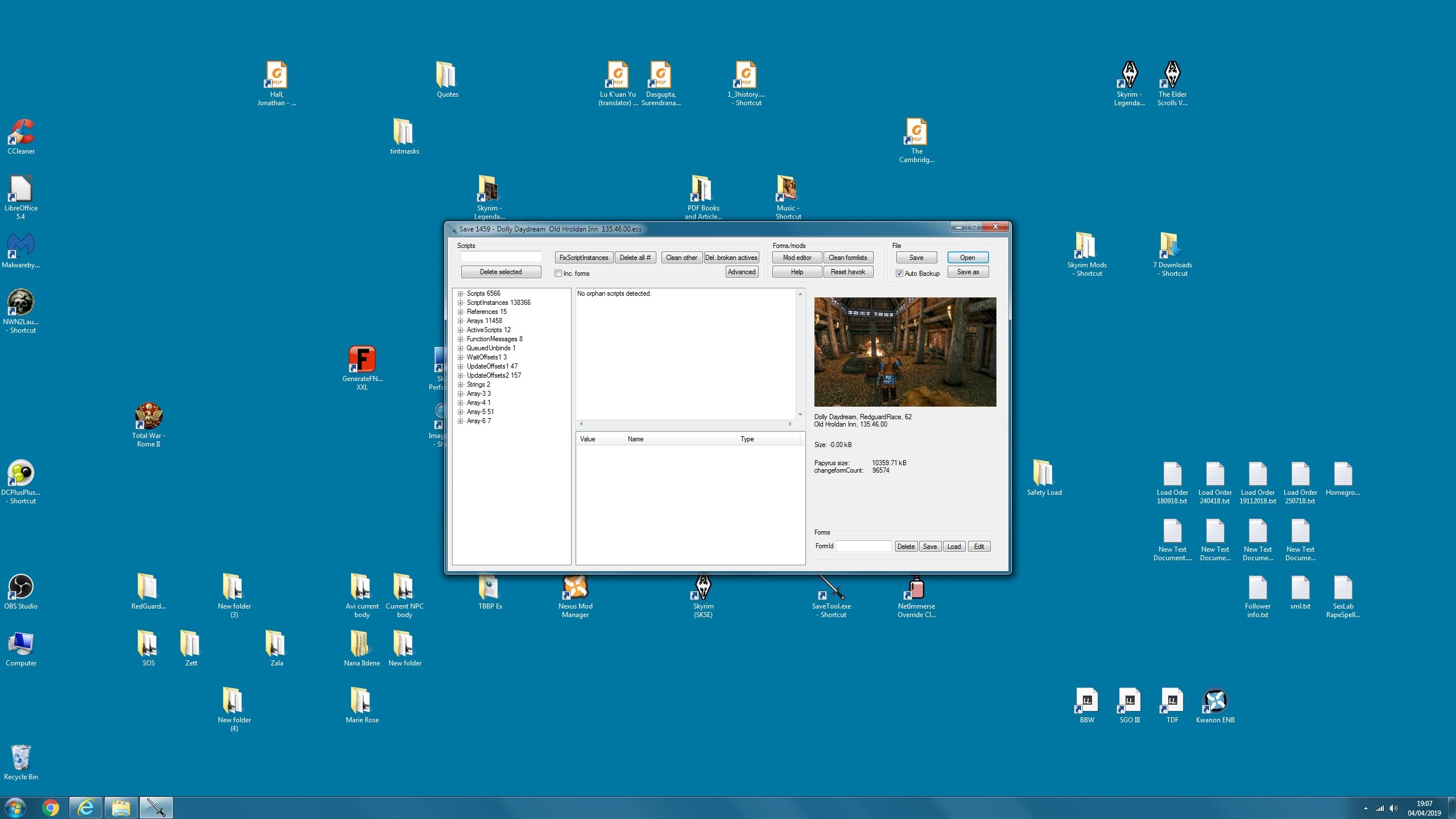Select the SaveTool.exe shortcut icon
1456x819 pixels.
[832, 596]
